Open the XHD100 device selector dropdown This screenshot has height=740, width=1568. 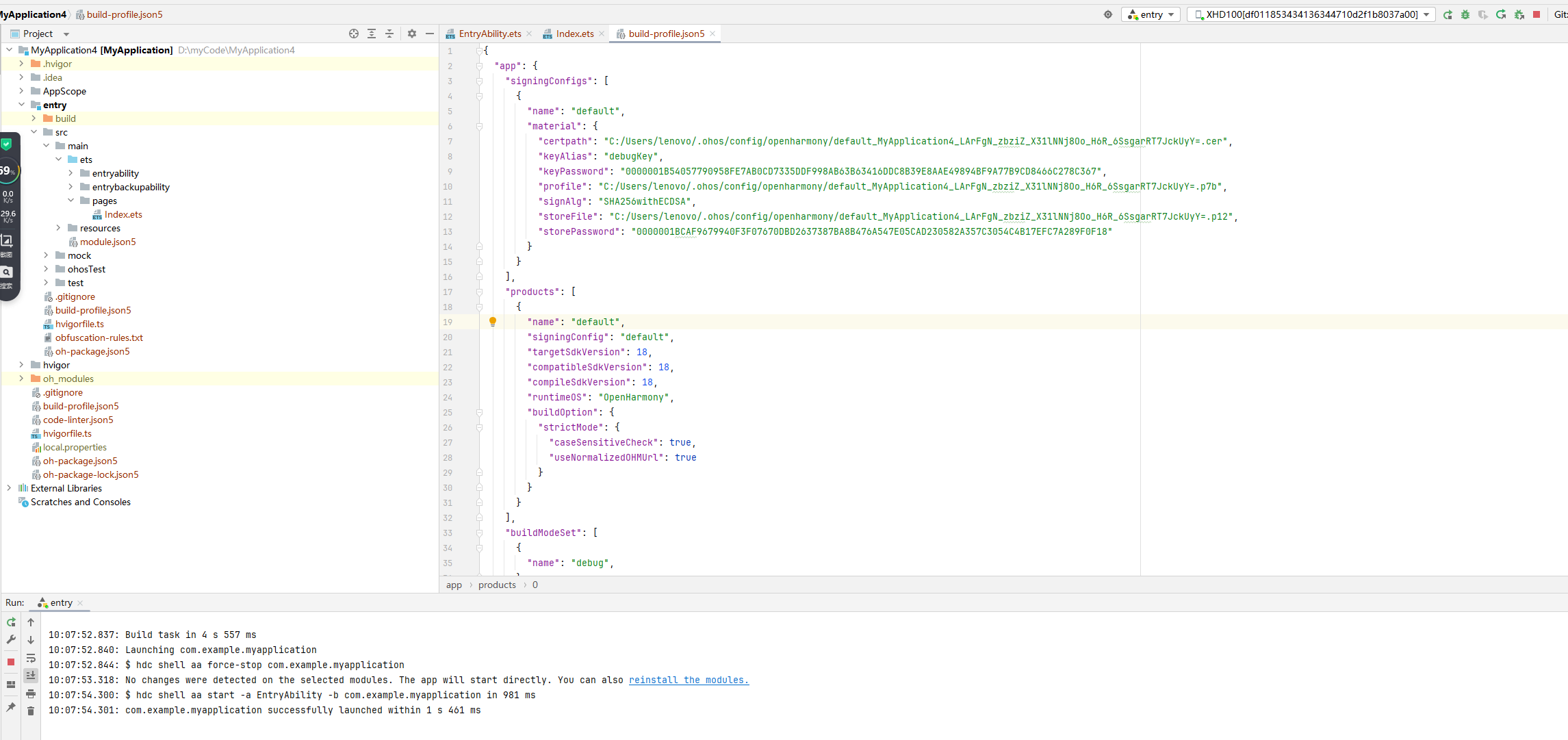(1311, 14)
